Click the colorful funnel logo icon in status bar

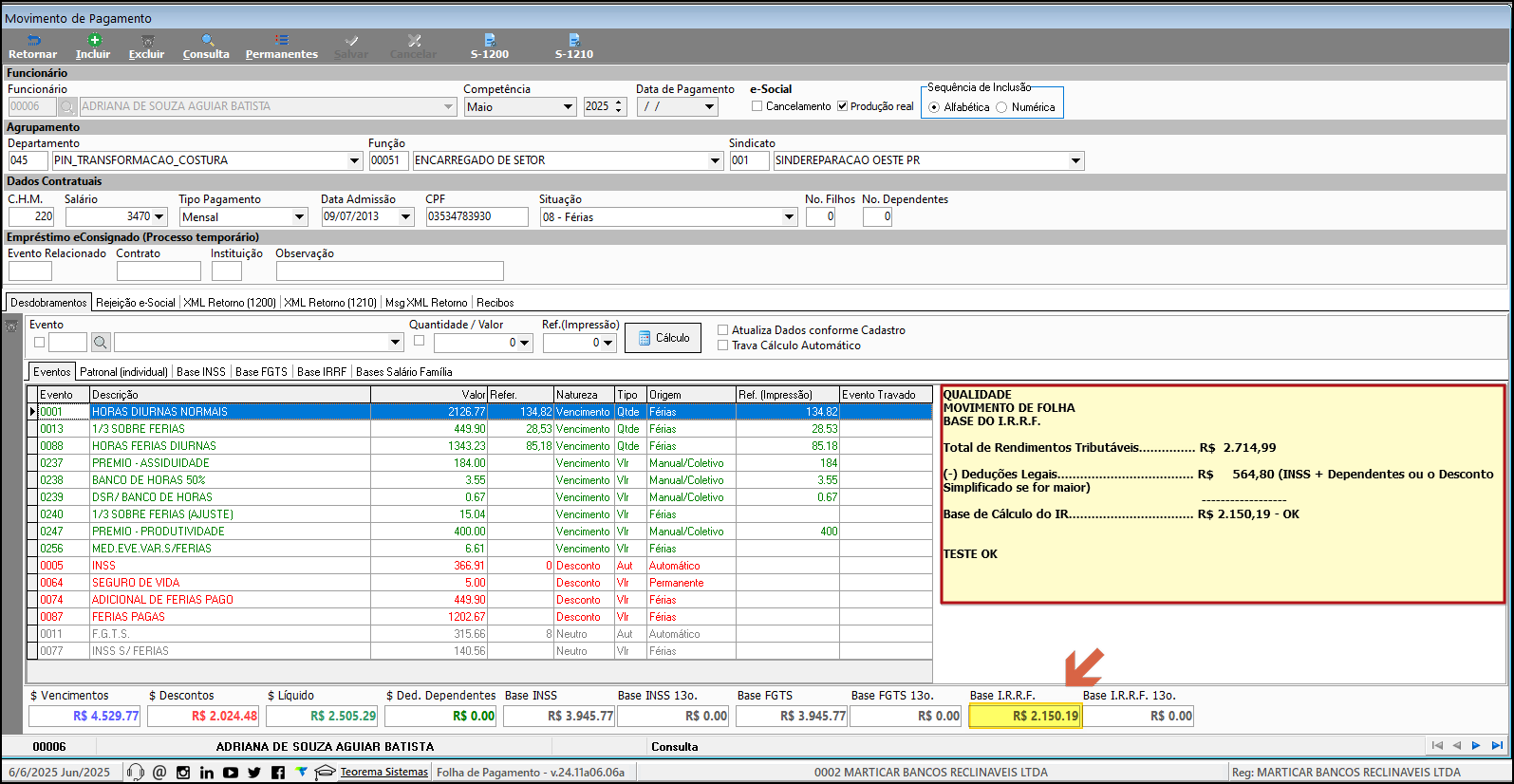[302, 772]
